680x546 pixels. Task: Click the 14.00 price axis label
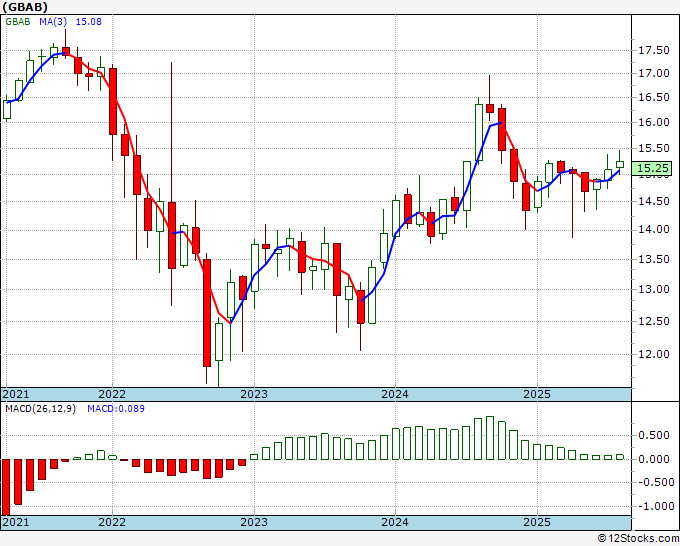coord(654,229)
